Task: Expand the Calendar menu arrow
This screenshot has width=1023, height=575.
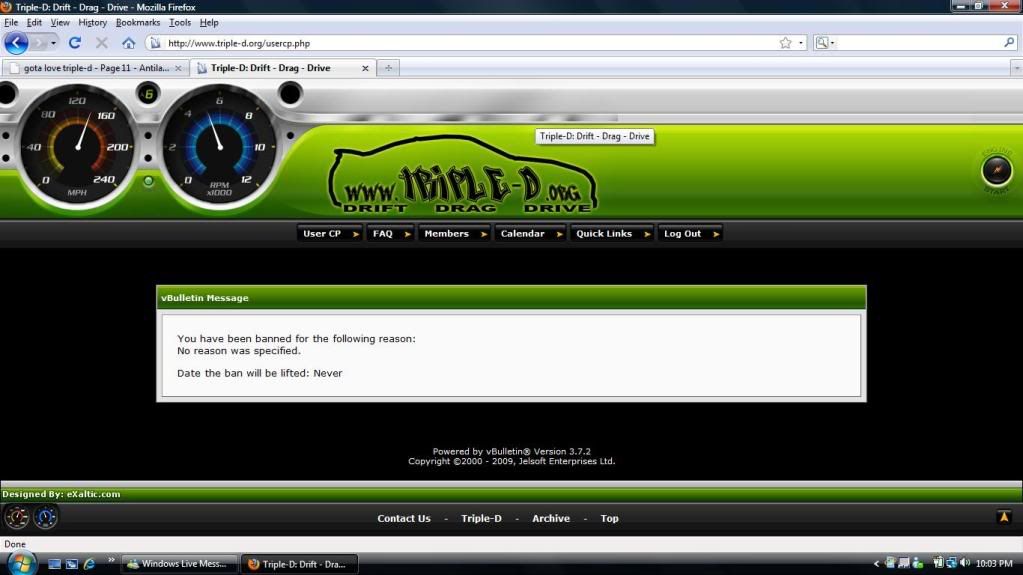Action: click(559, 234)
